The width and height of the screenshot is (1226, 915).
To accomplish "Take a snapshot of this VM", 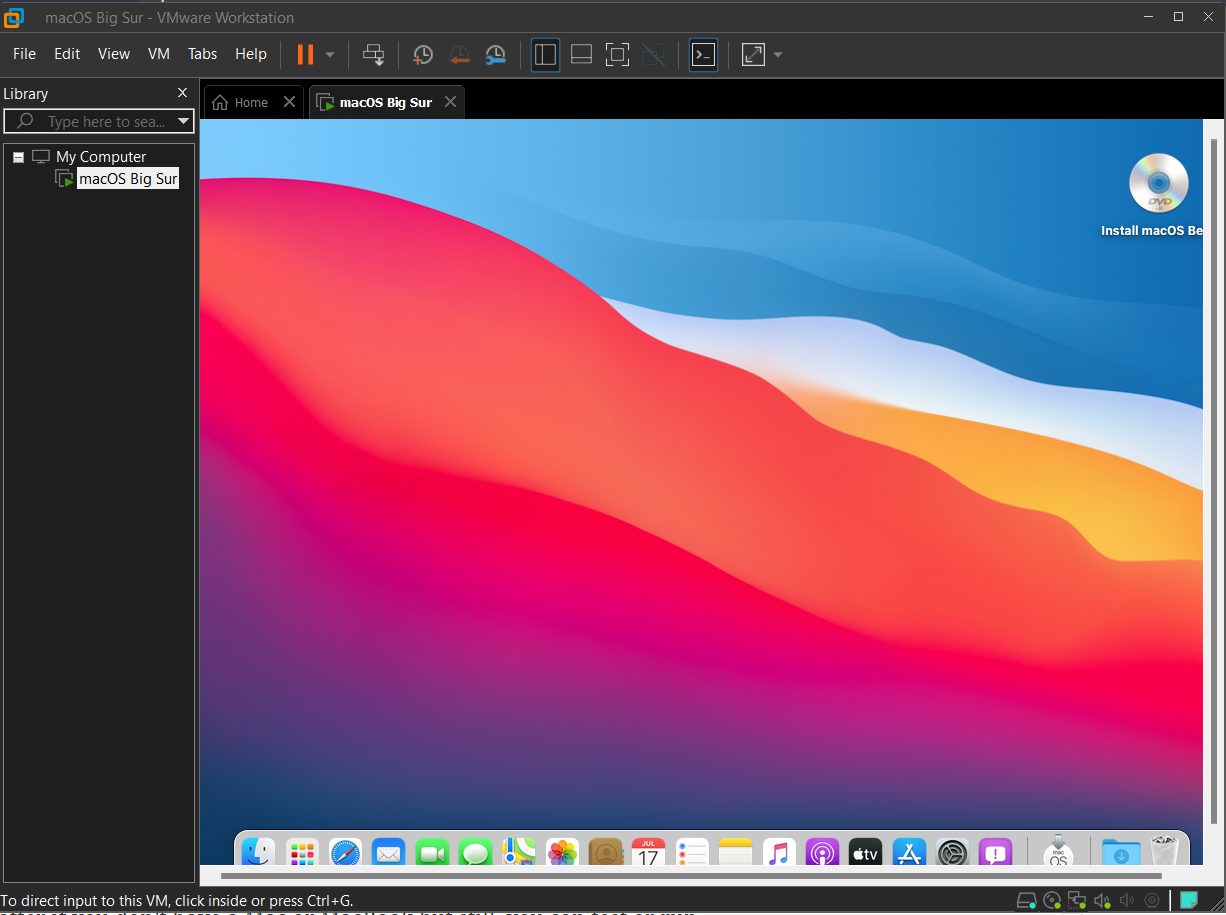I will click(x=423, y=55).
